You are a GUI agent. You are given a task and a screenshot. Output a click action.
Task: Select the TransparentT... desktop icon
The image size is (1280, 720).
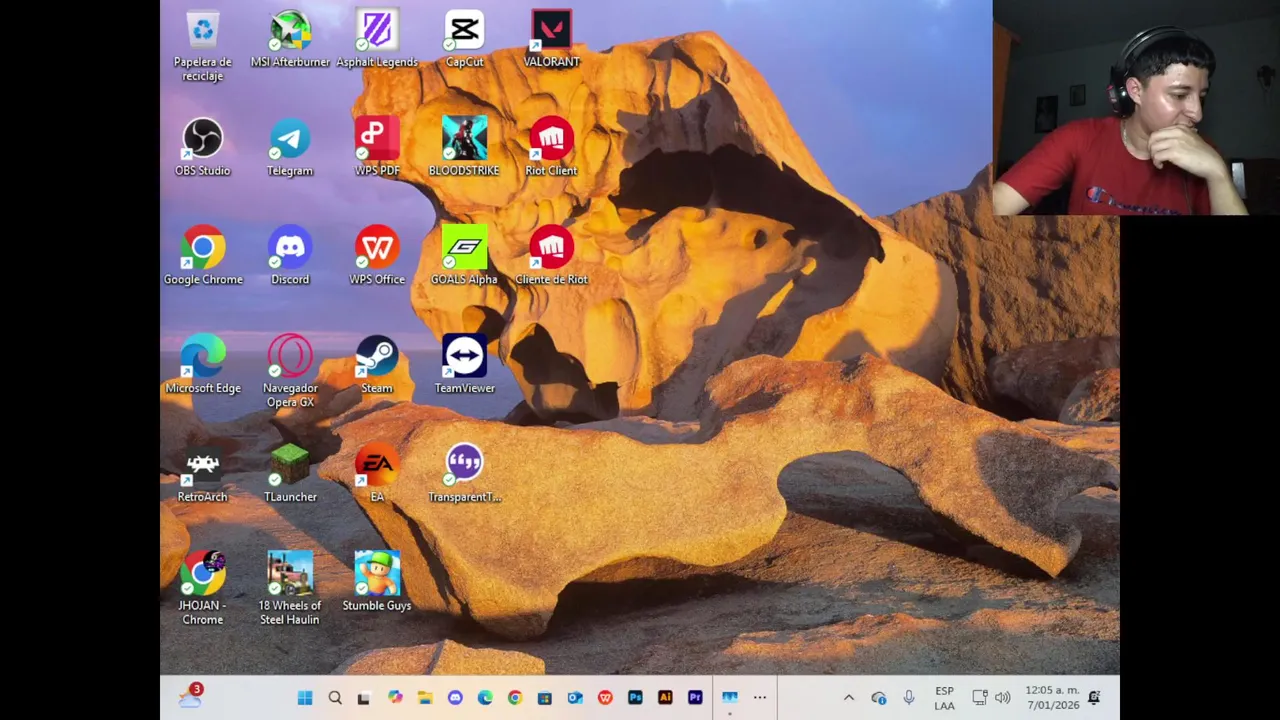[x=464, y=475]
